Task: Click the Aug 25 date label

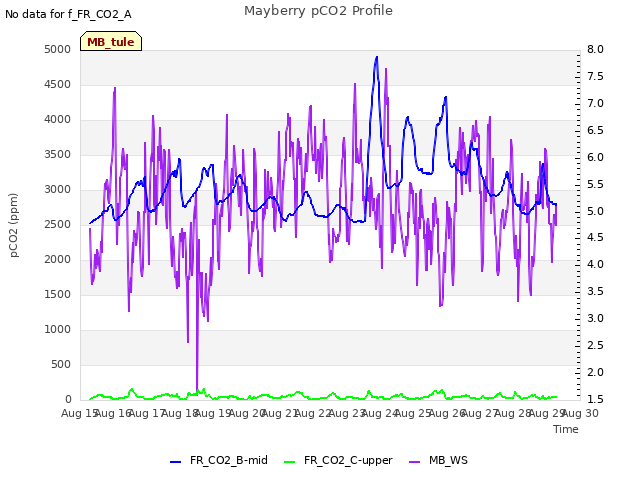Action: [413, 413]
